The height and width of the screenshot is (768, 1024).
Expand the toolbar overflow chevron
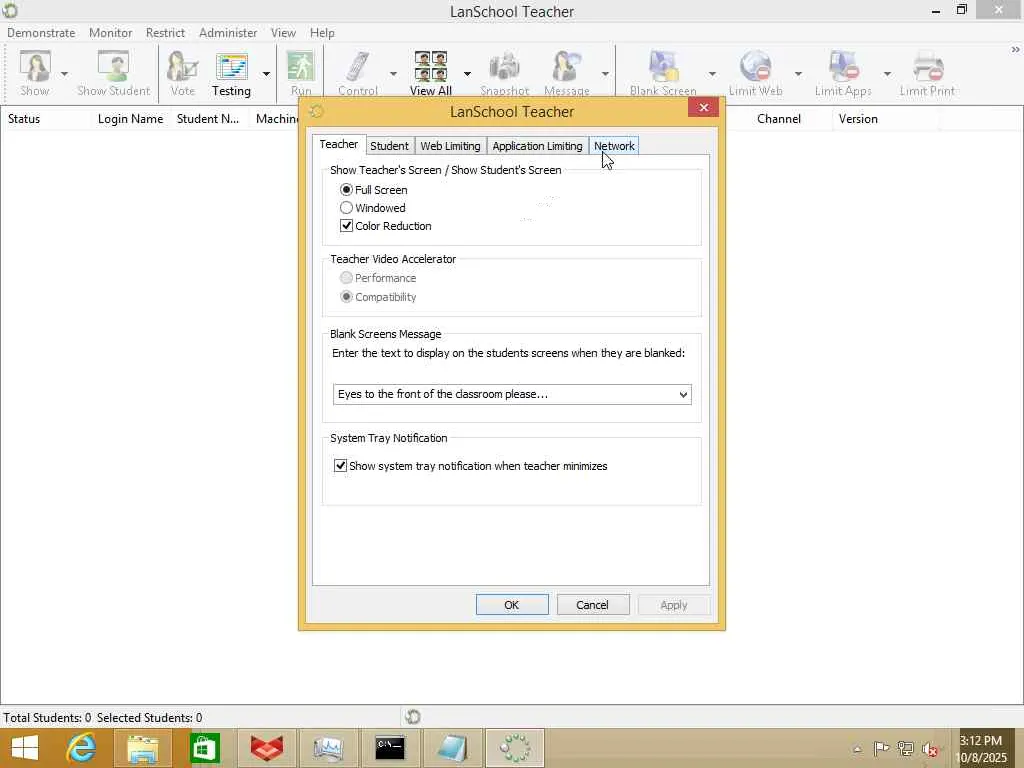click(1015, 50)
